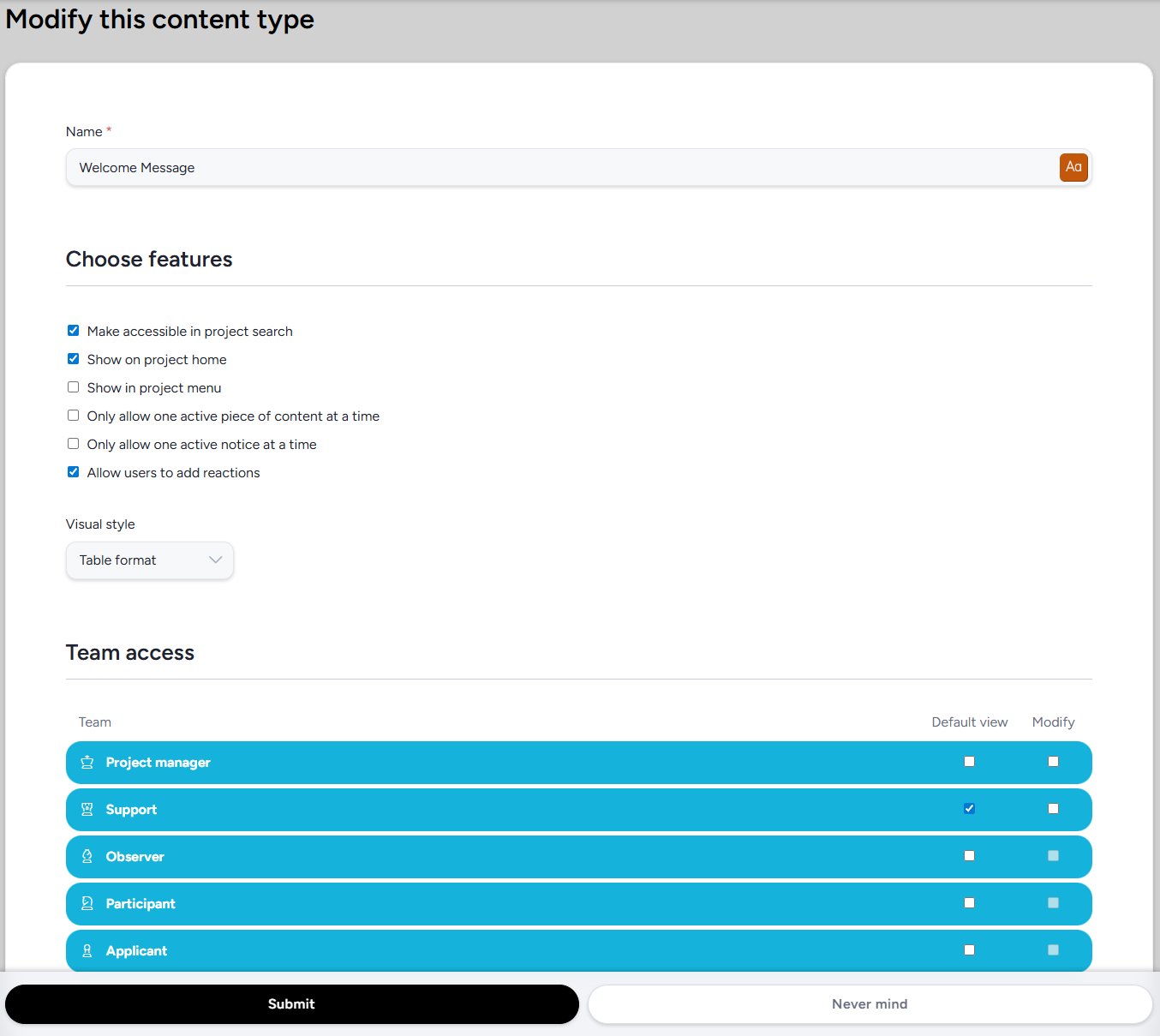Enable Modify permission for Support
Image resolution: width=1160 pixels, height=1036 pixels.
pyautogui.click(x=1053, y=809)
